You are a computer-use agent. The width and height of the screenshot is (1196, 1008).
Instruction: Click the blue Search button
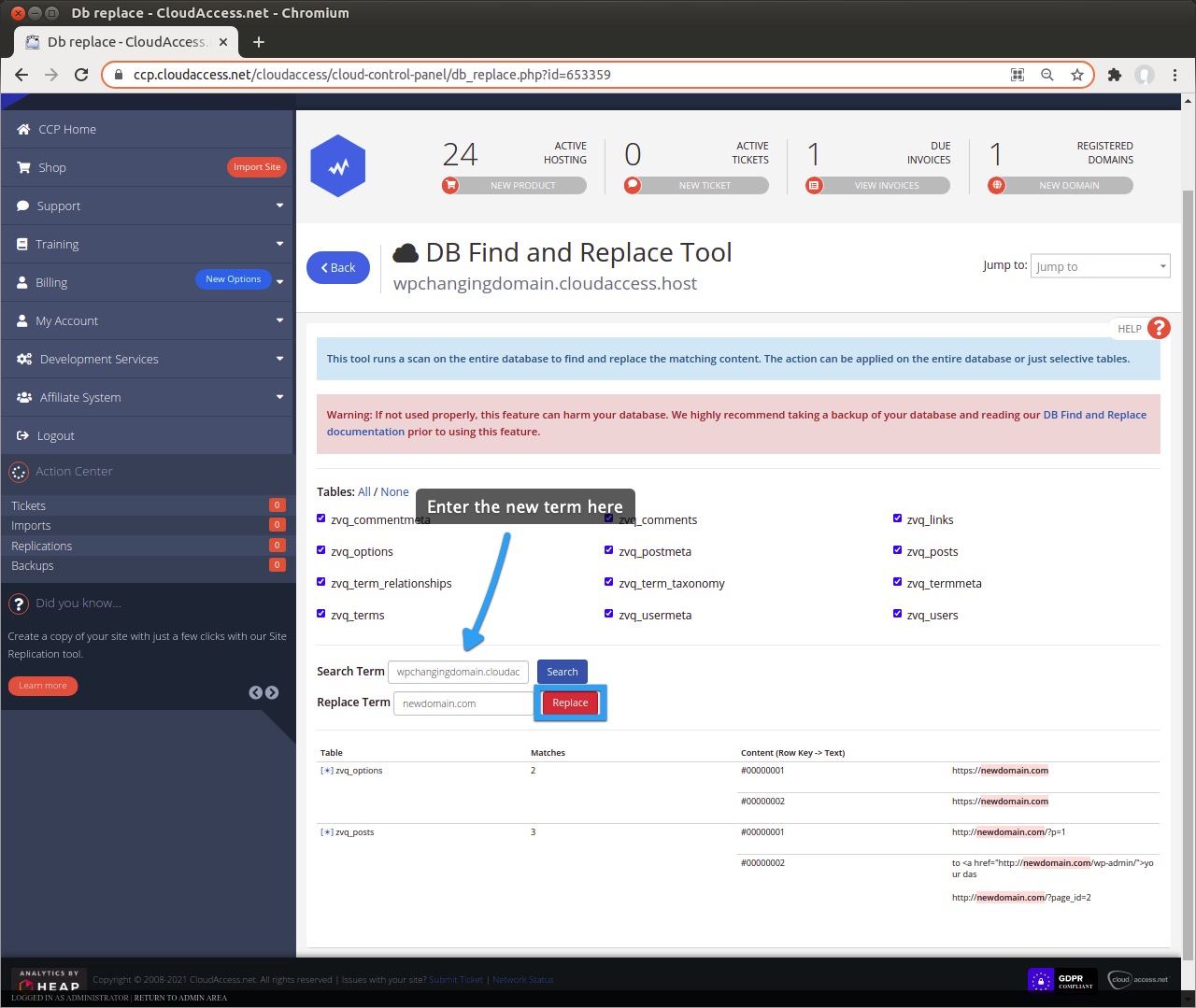(562, 672)
